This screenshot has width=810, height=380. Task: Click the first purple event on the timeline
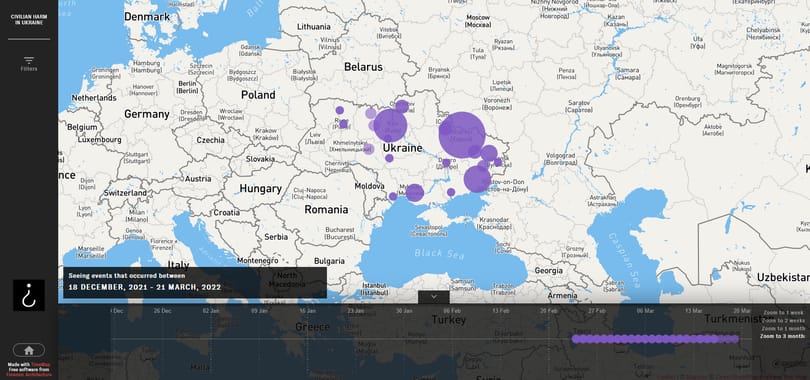[575, 339]
